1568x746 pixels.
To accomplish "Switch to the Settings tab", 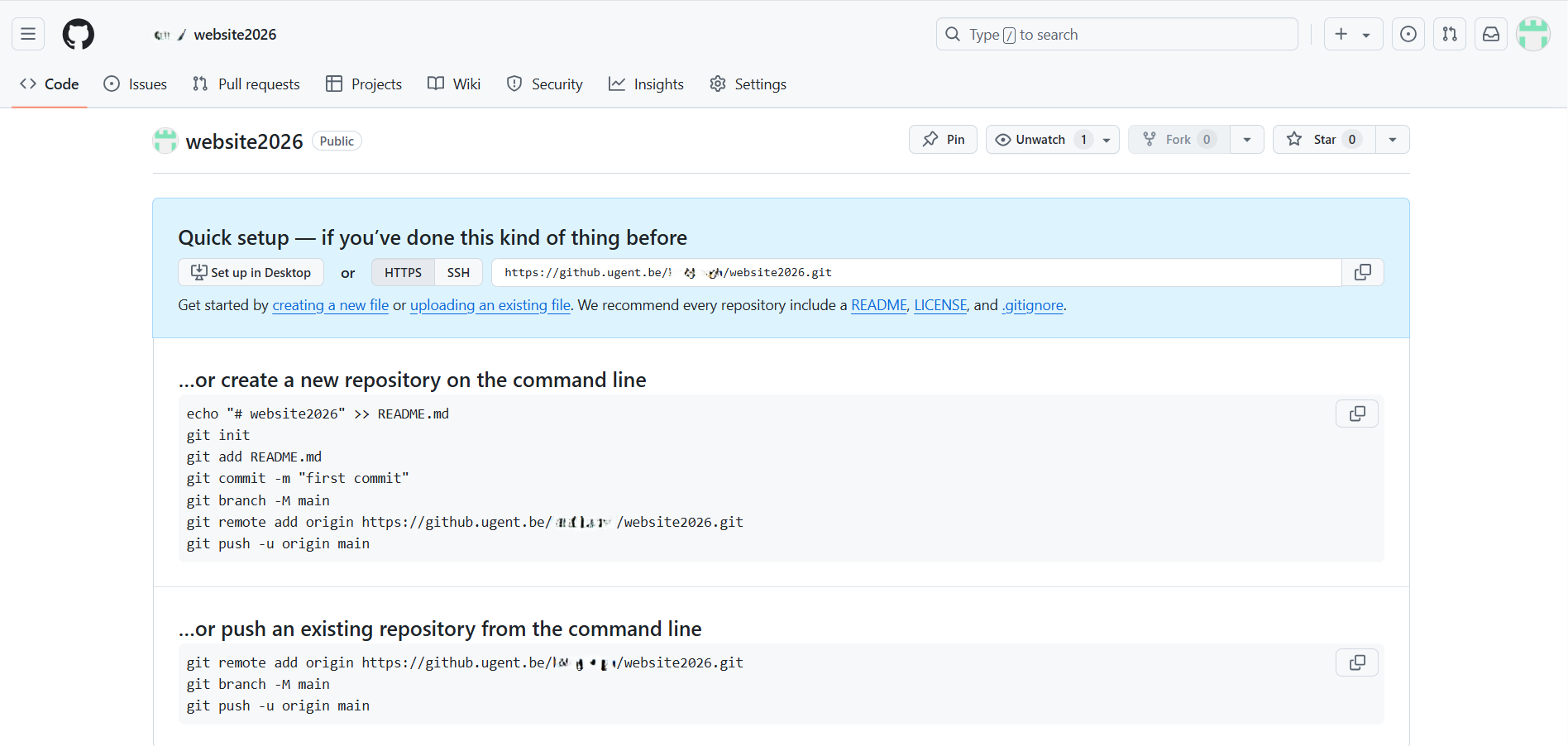I will (x=748, y=84).
